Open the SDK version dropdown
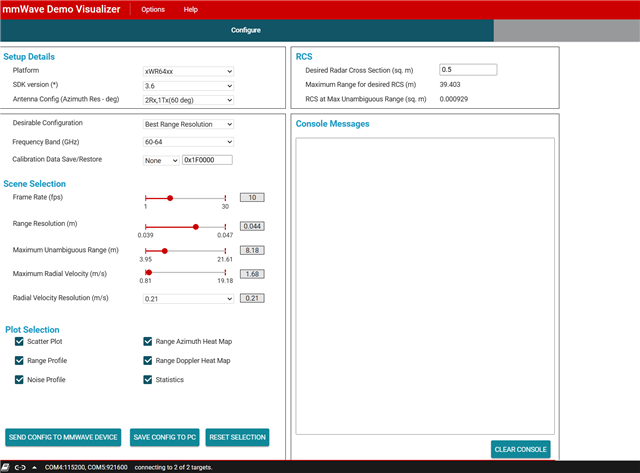 [x=188, y=86]
